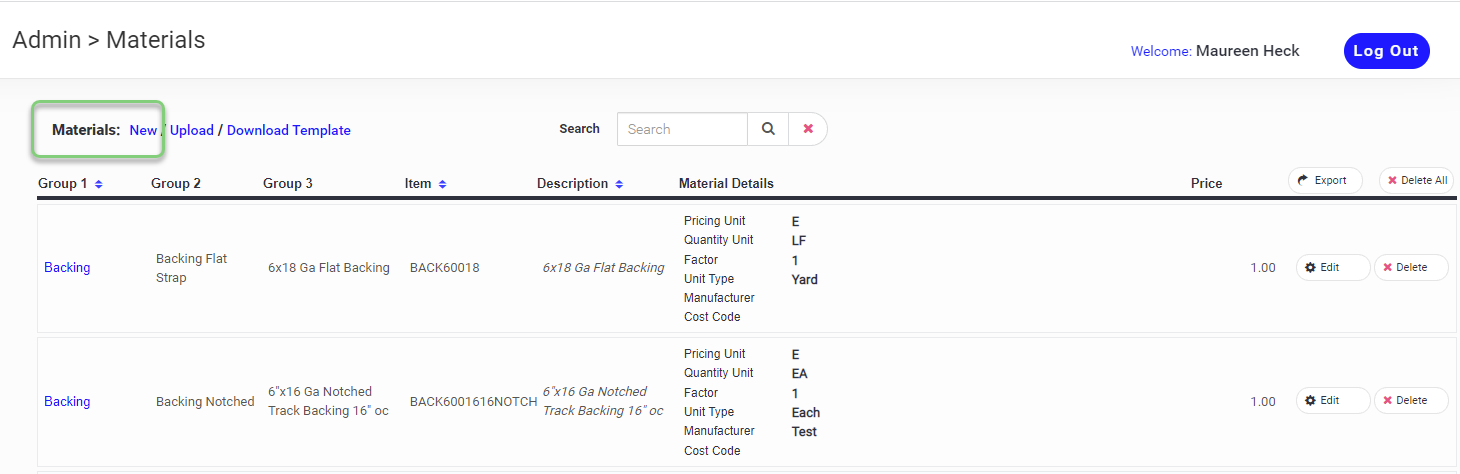
Task: Click Unit Type value Each
Action: (806, 413)
